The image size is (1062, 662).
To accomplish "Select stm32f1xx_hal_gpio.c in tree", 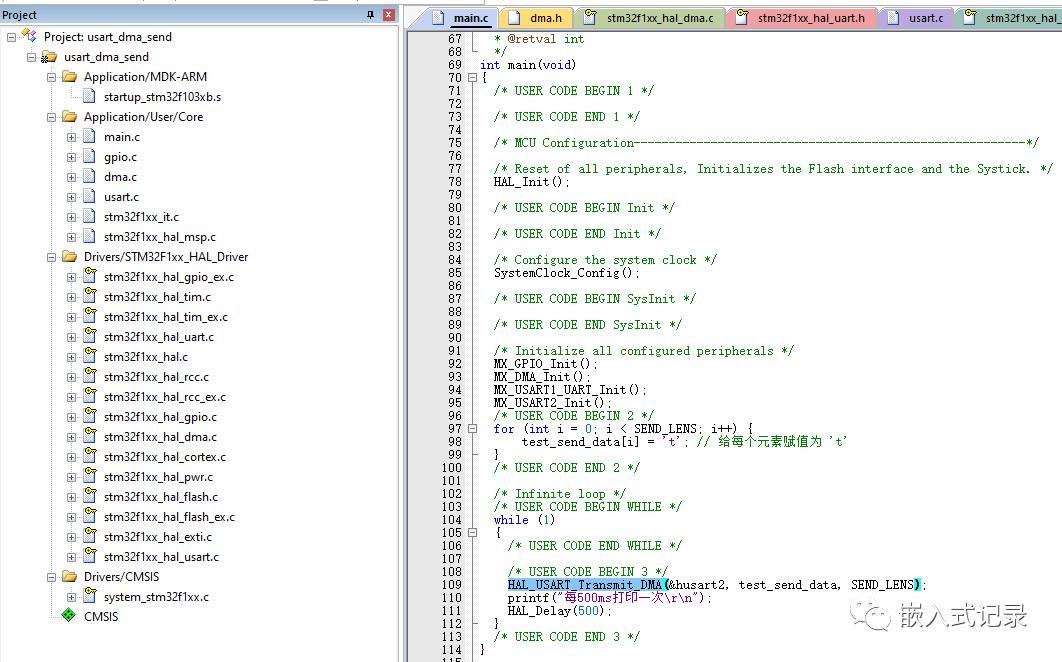I will [x=161, y=417].
